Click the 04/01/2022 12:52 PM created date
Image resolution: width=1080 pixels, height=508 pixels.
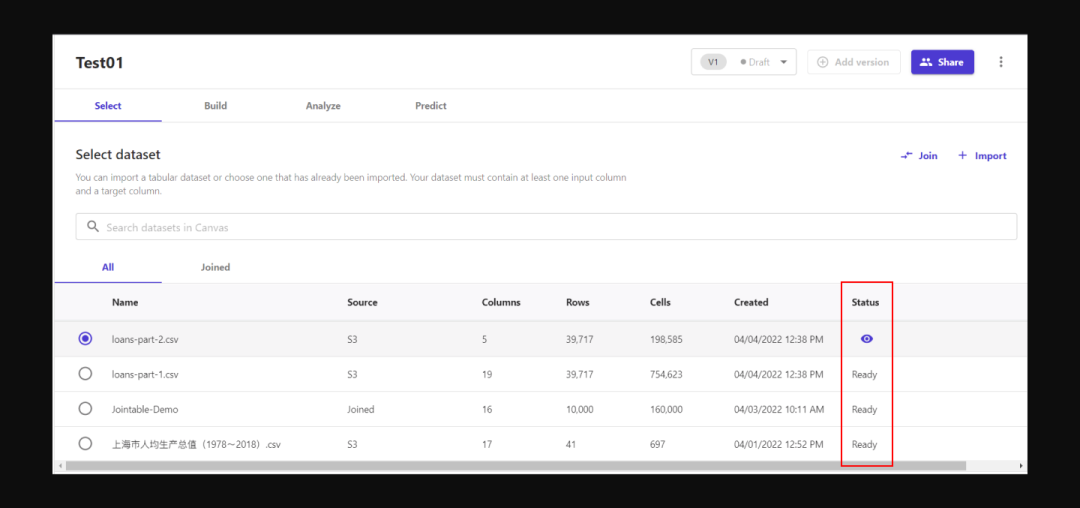click(x=778, y=445)
